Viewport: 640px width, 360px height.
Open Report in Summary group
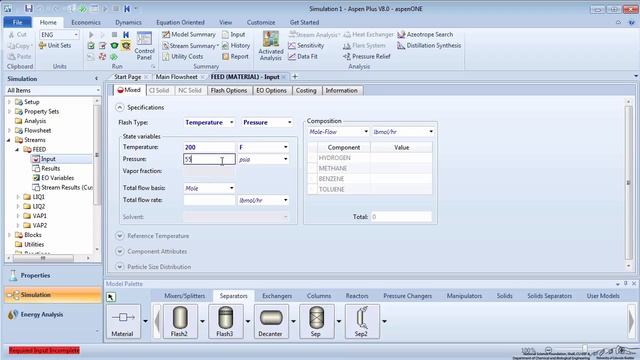(x=235, y=56)
